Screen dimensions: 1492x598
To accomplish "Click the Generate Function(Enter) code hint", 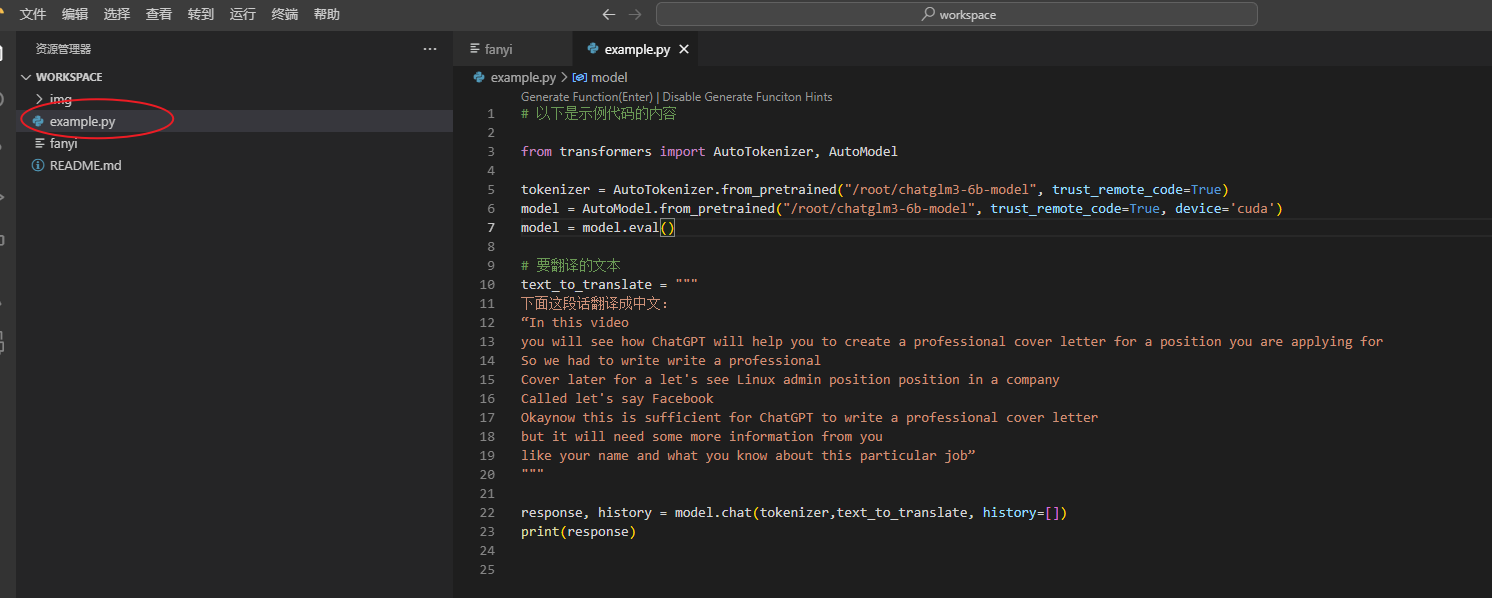I will pyautogui.click(x=586, y=97).
